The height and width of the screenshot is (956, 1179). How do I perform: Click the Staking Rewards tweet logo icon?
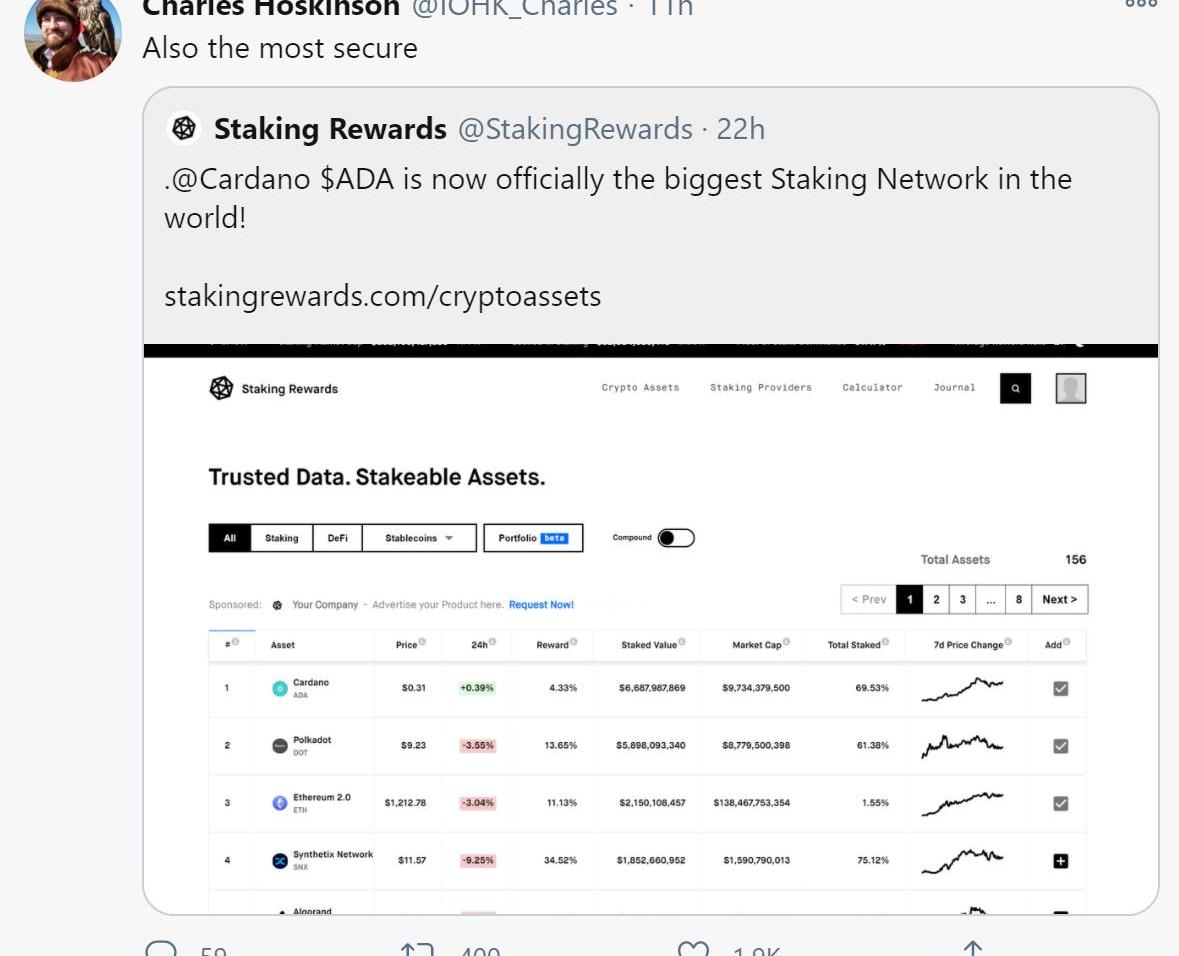click(x=183, y=129)
